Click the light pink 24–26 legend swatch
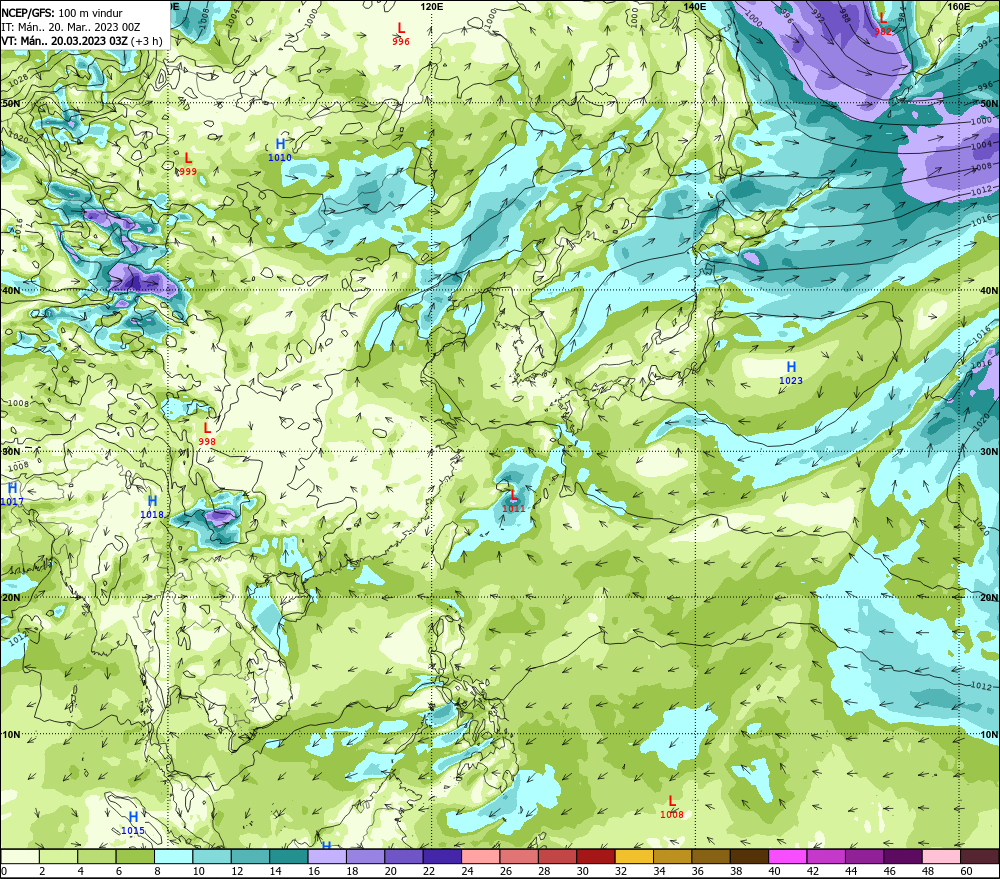 (480, 856)
